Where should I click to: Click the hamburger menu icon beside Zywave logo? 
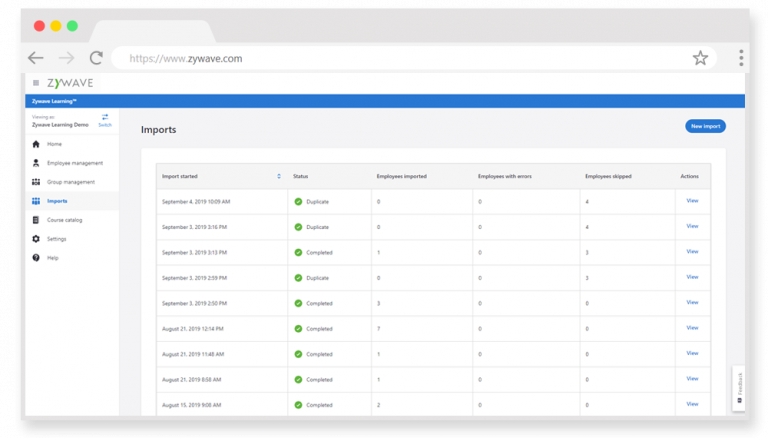coord(36,83)
